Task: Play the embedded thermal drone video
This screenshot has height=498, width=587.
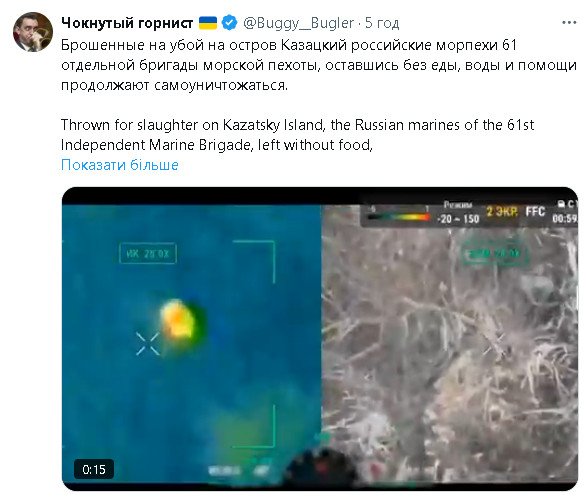Action: [320, 339]
